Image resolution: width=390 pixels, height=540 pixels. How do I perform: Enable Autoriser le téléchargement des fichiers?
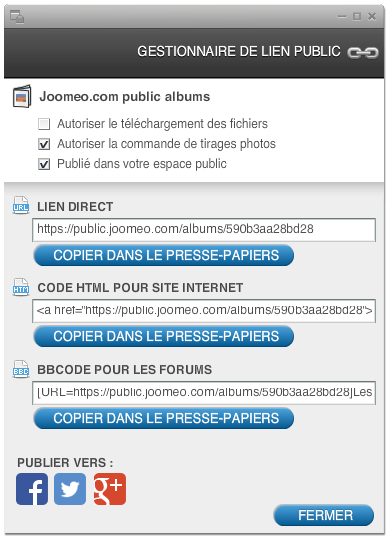(44, 124)
